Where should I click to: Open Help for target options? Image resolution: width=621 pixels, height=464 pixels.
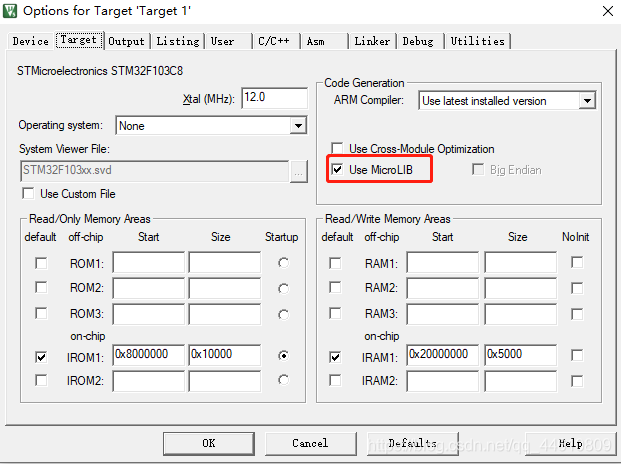tap(571, 443)
